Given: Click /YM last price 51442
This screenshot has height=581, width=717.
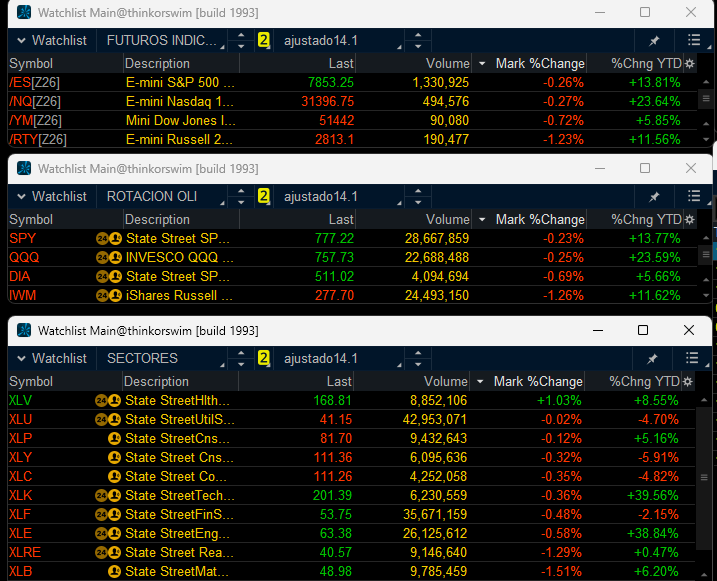Looking at the screenshot, I should tap(337, 121).
